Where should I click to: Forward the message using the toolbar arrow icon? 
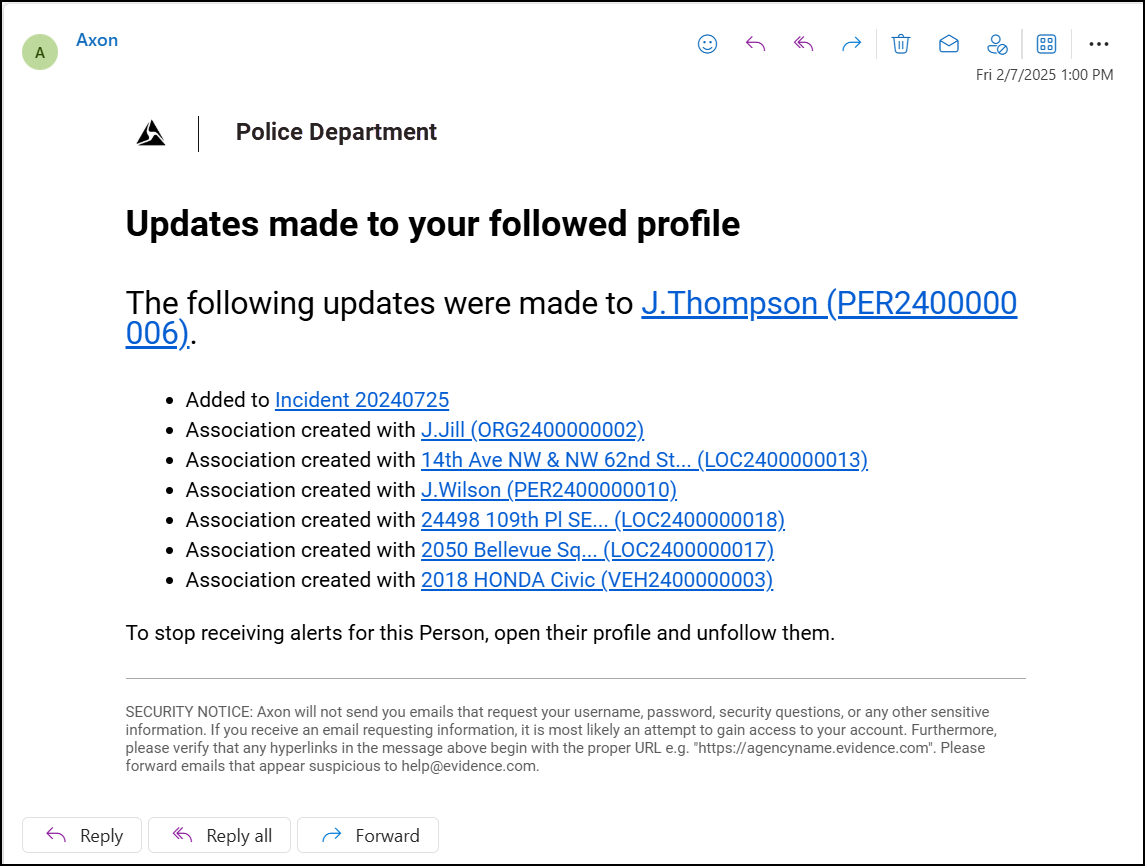tap(851, 44)
